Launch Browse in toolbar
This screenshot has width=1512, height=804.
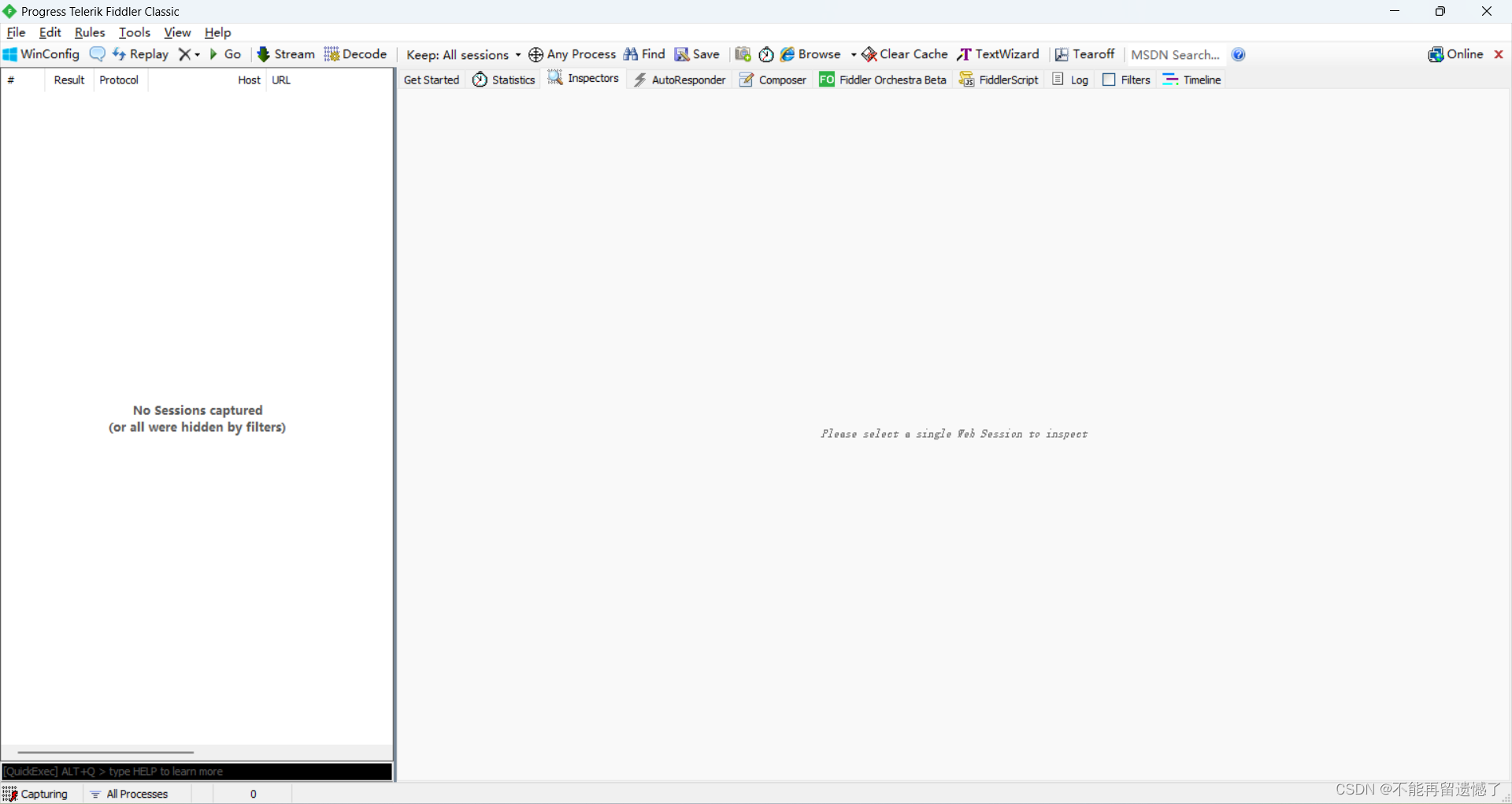pyautogui.click(x=810, y=54)
